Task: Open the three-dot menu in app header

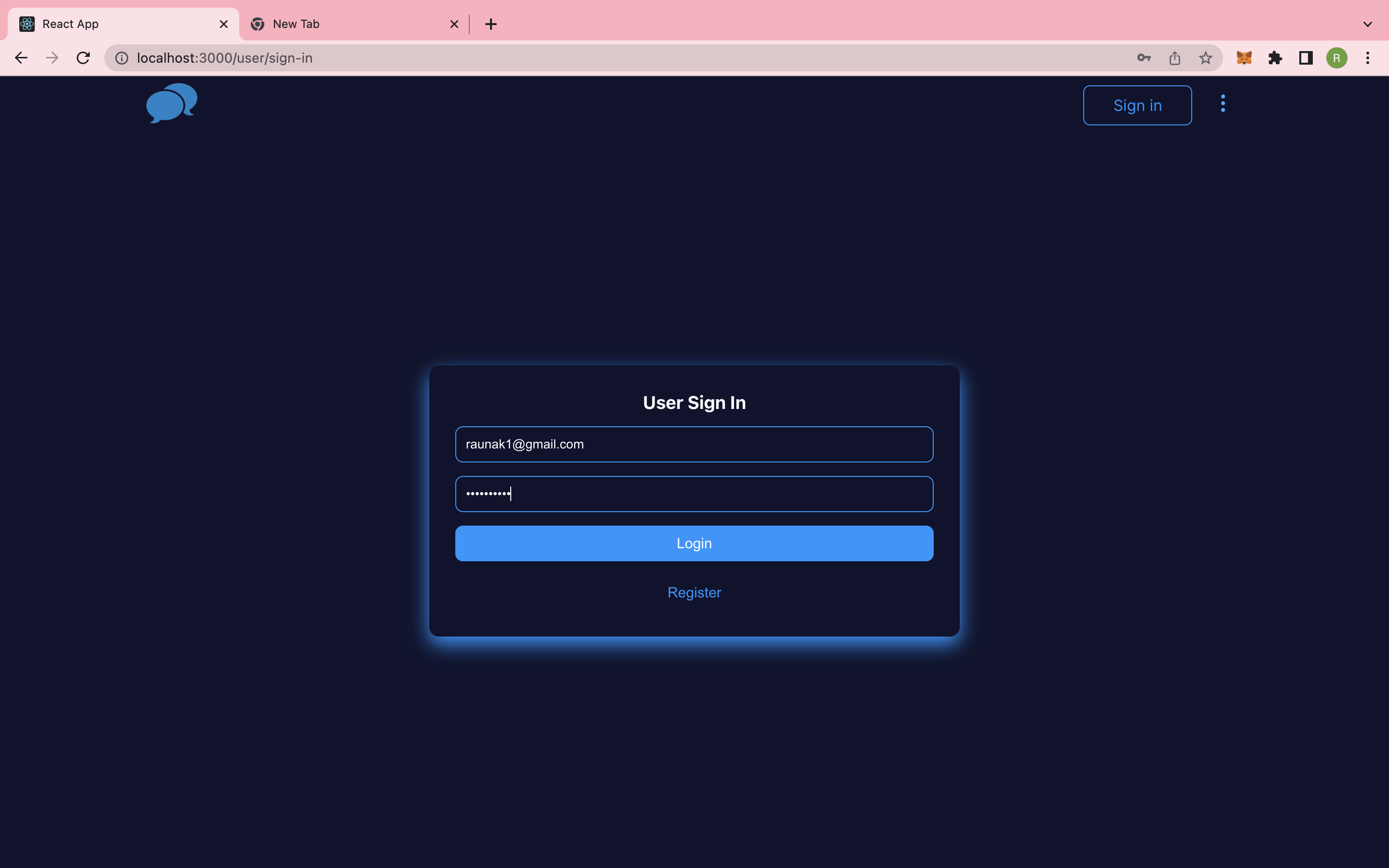Action: click(x=1223, y=103)
